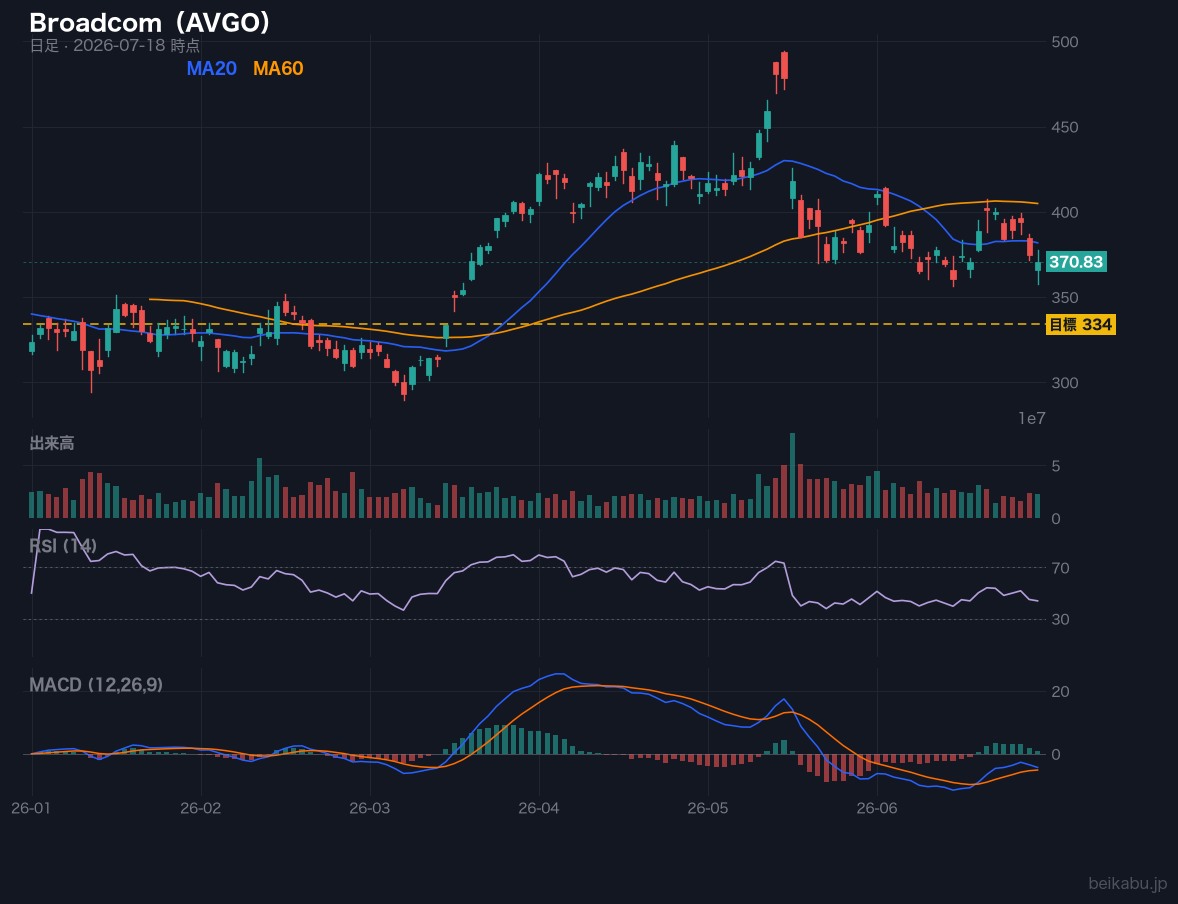Click the 目標 334 target price label
This screenshot has height=904, width=1178.
click(1080, 325)
